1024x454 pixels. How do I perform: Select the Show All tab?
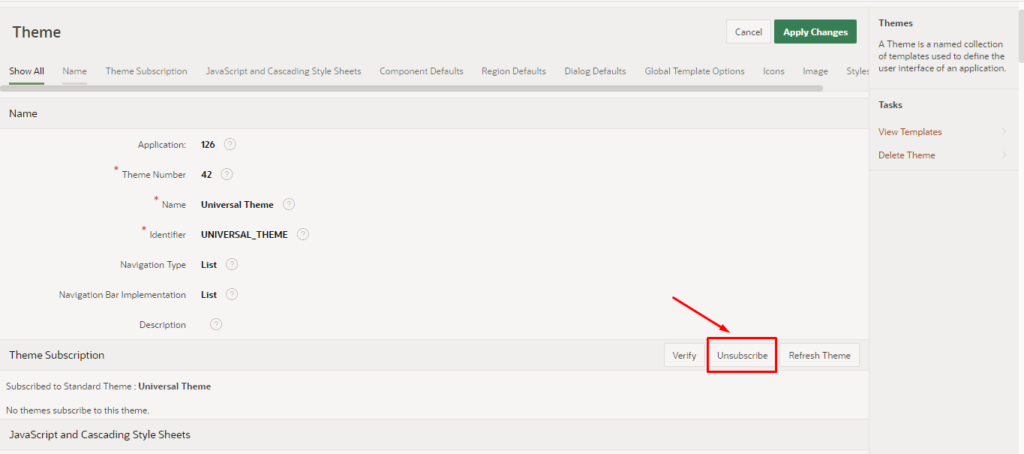pos(26,71)
